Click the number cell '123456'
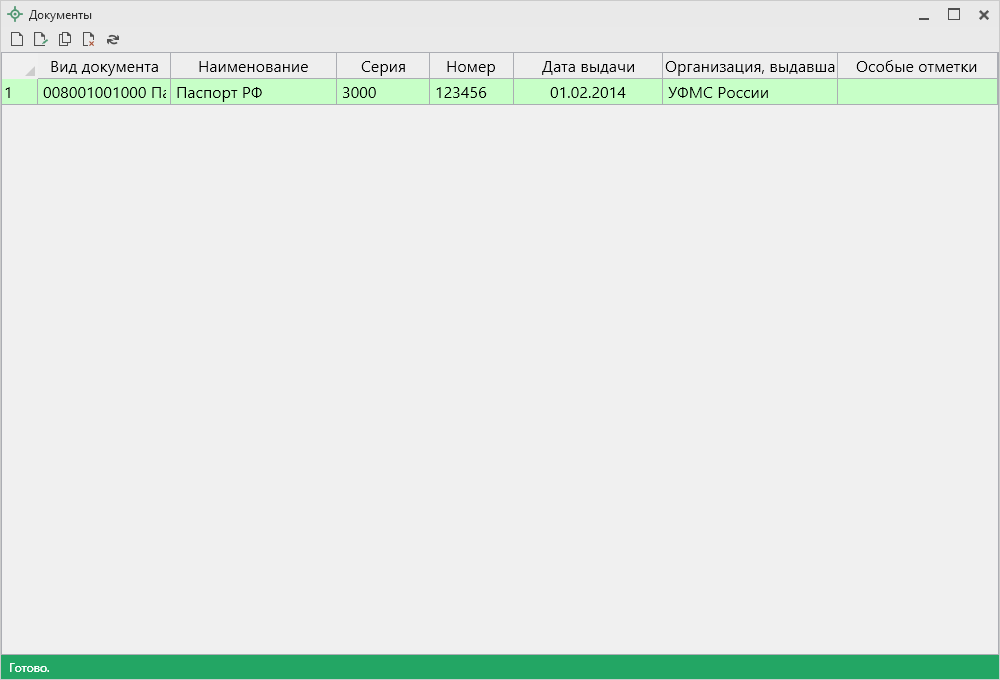This screenshot has width=1000, height=680. point(471,93)
